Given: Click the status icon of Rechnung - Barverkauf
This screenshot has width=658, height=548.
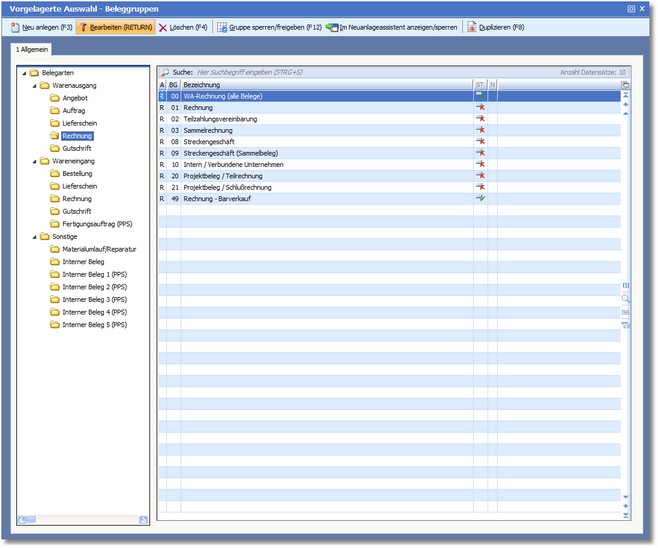Looking at the screenshot, I should coord(480,199).
